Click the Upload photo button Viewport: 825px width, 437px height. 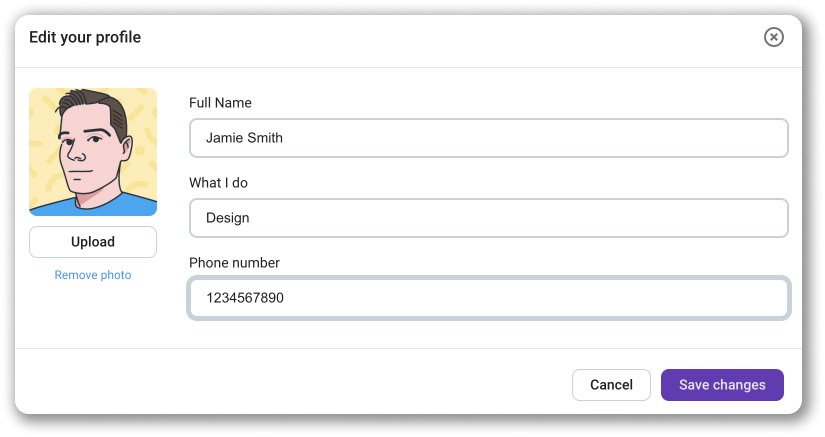click(x=93, y=242)
